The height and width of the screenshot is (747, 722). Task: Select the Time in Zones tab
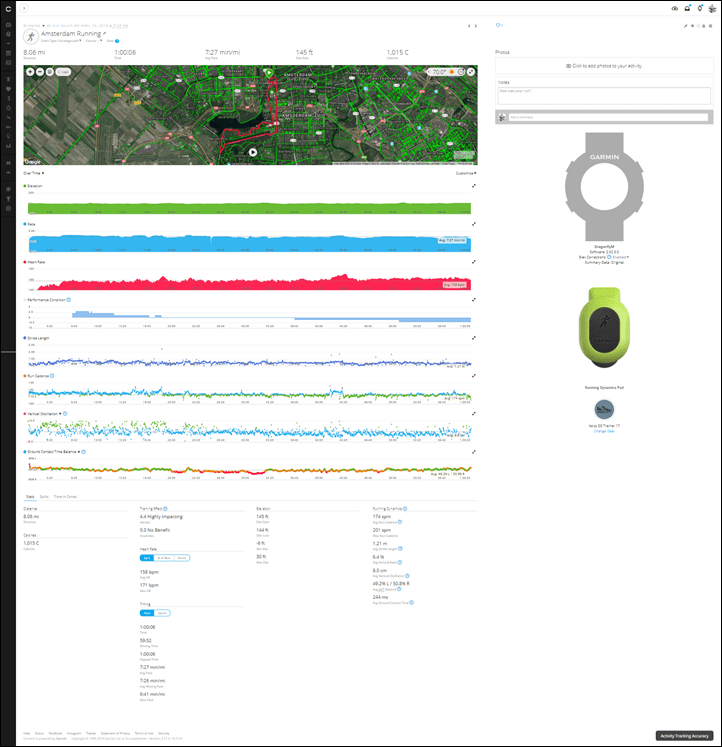tap(65, 497)
